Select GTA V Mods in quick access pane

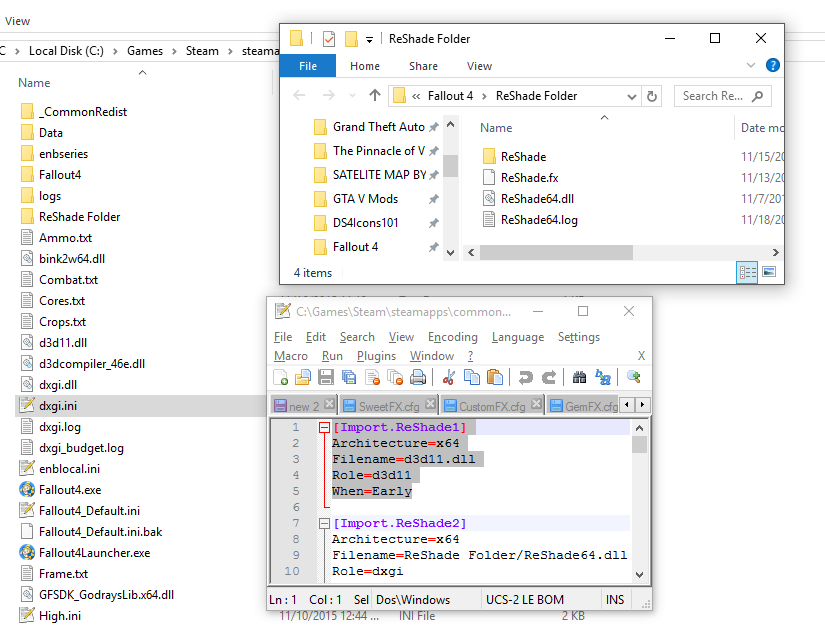(x=365, y=199)
